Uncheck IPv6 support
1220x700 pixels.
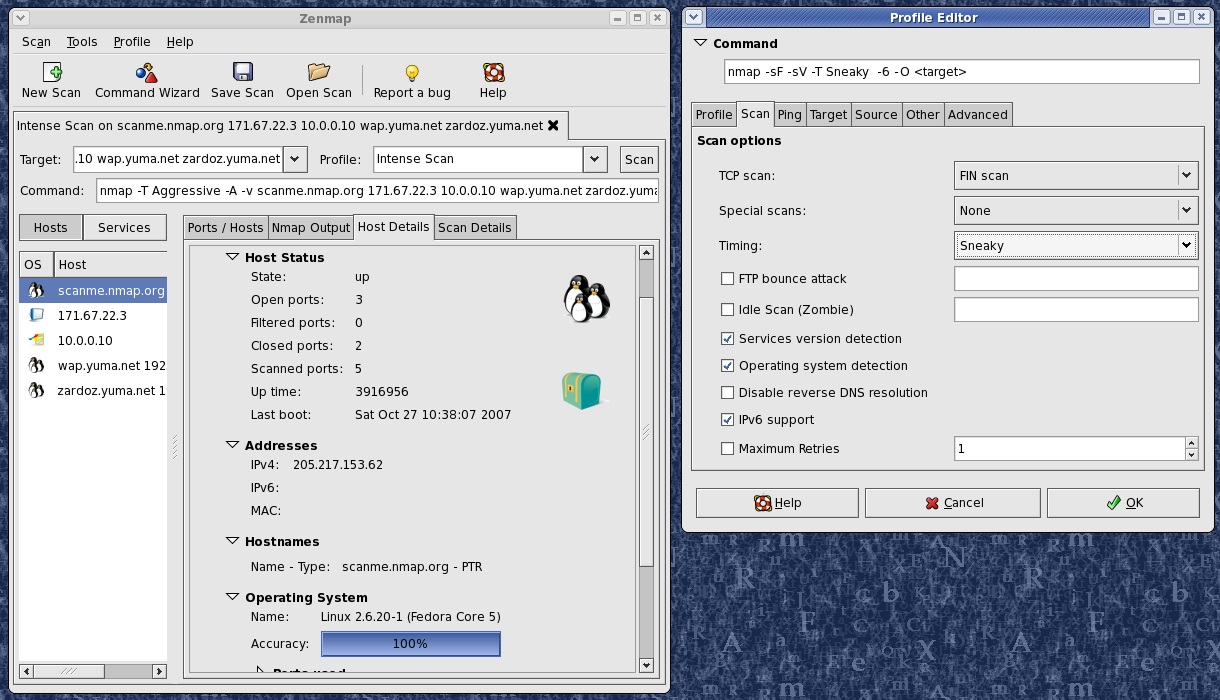point(728,420)
